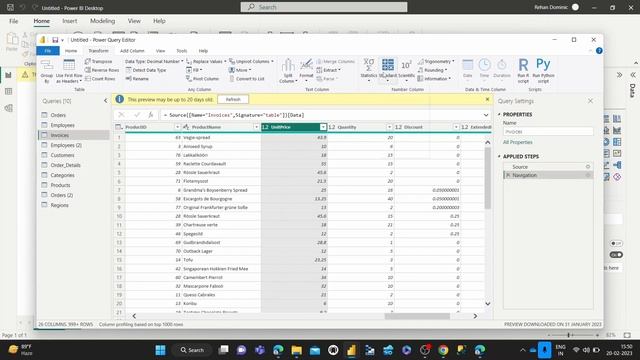Click the Discount column header

pyautogui.click(x=427, y=127)
